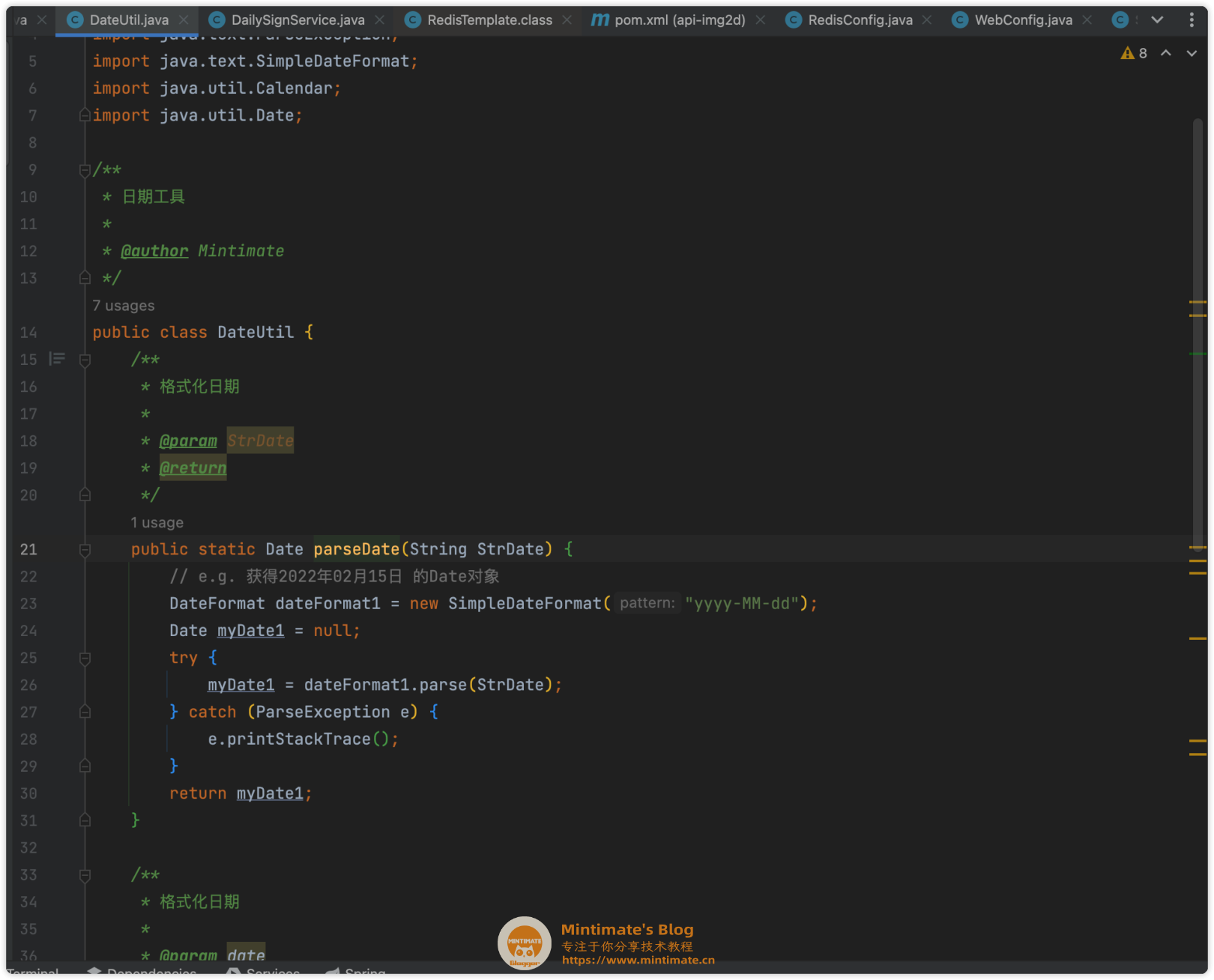Click the highlighted @return tag

(193, 468)
